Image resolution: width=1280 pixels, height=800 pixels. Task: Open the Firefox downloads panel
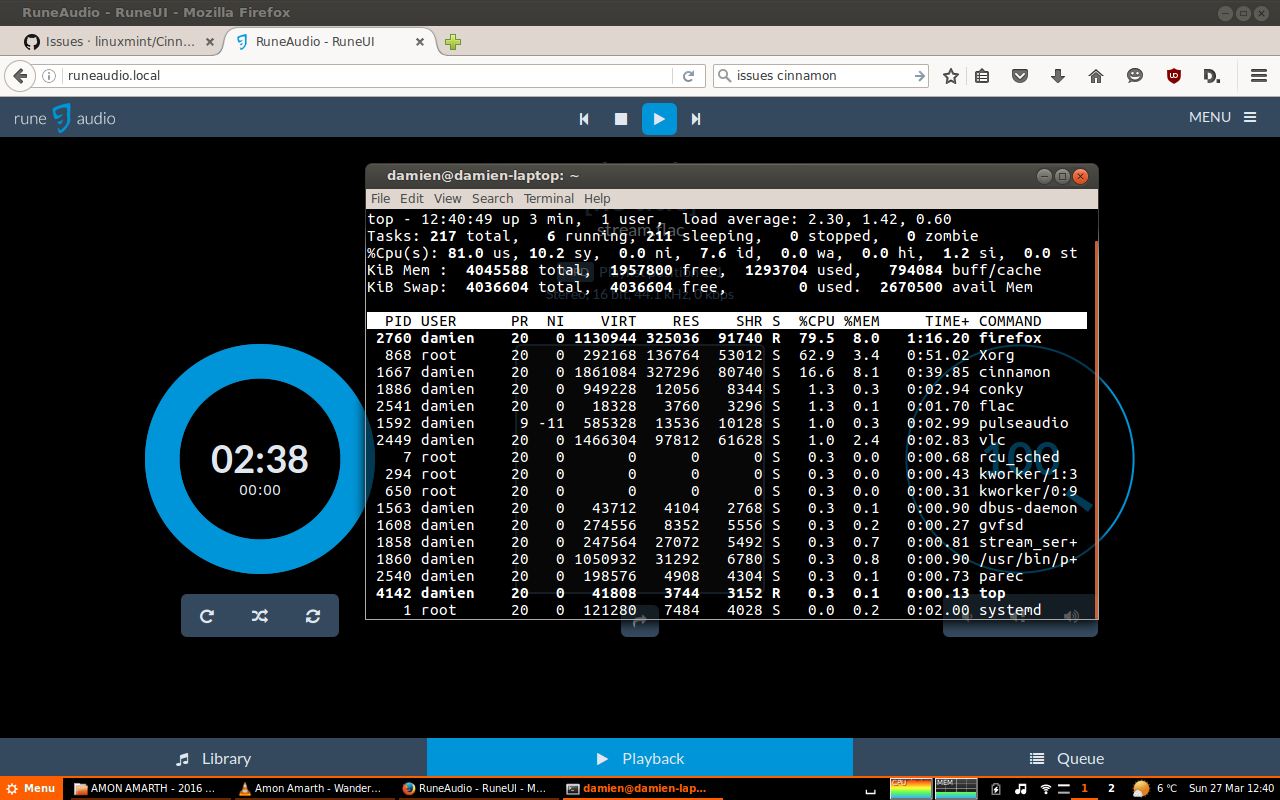[x=1058, y=76]
